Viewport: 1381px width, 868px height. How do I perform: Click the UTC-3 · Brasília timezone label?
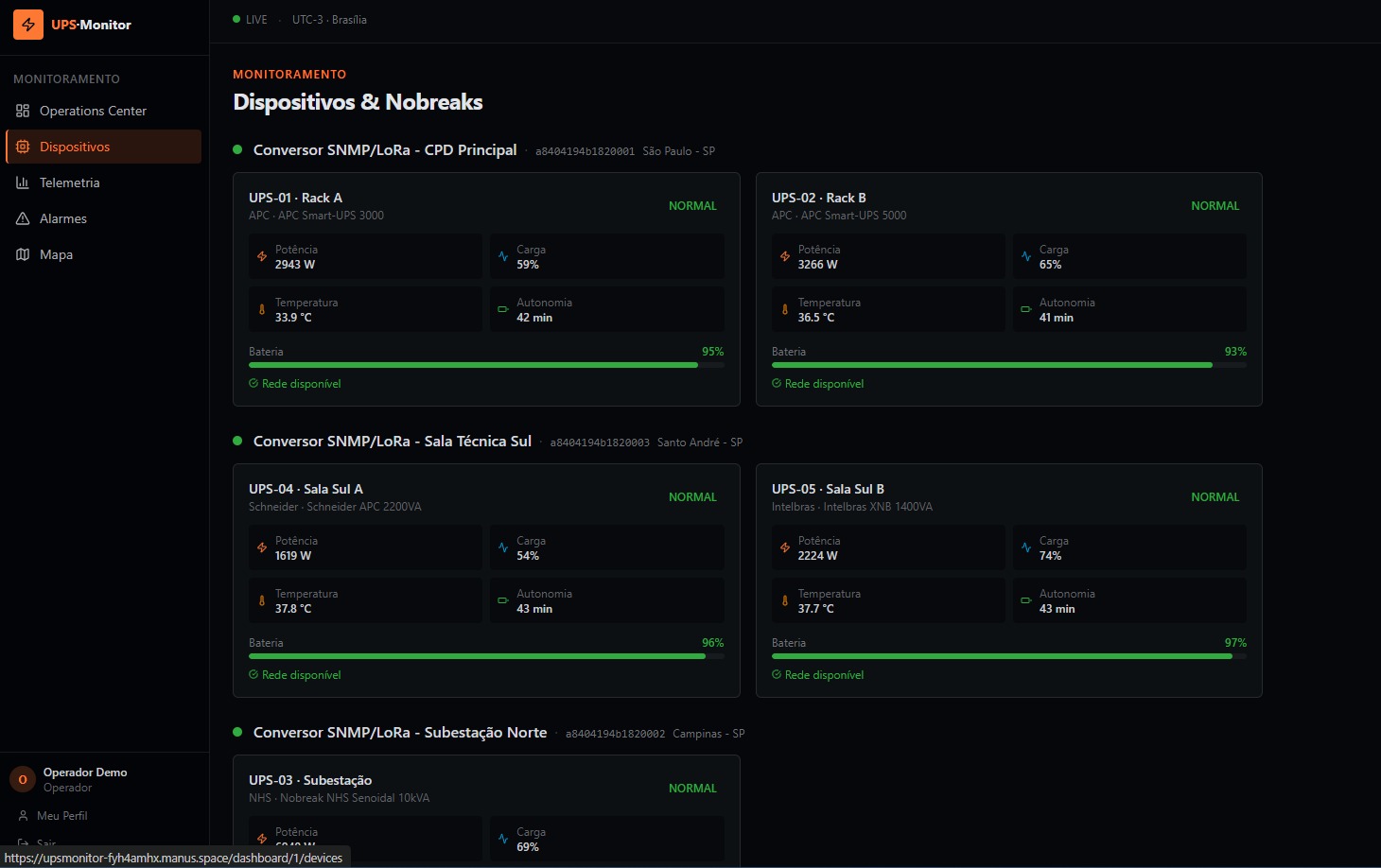[x=329, y=20]
